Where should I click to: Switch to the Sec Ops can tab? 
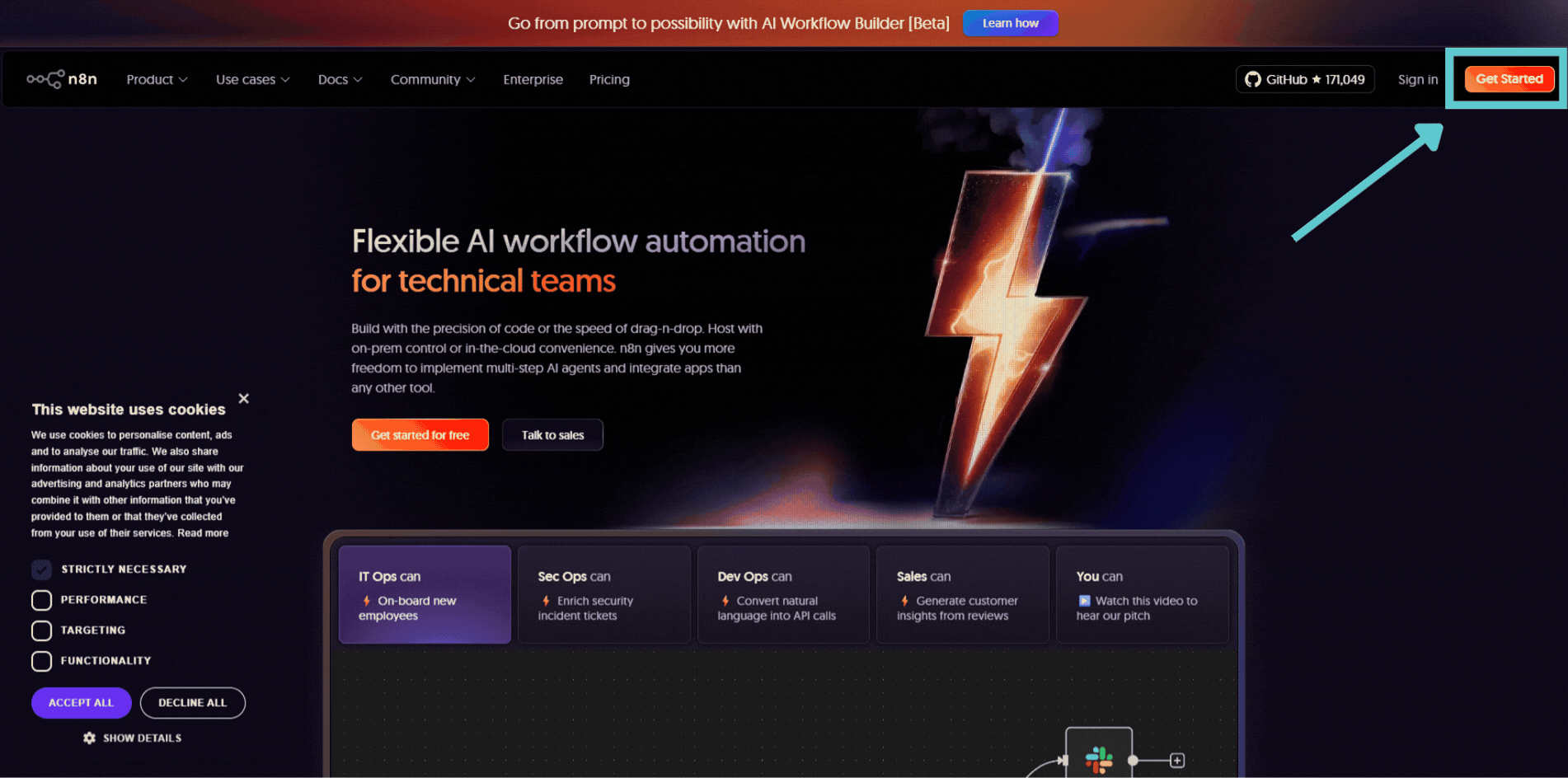click(x=604, y=594)
